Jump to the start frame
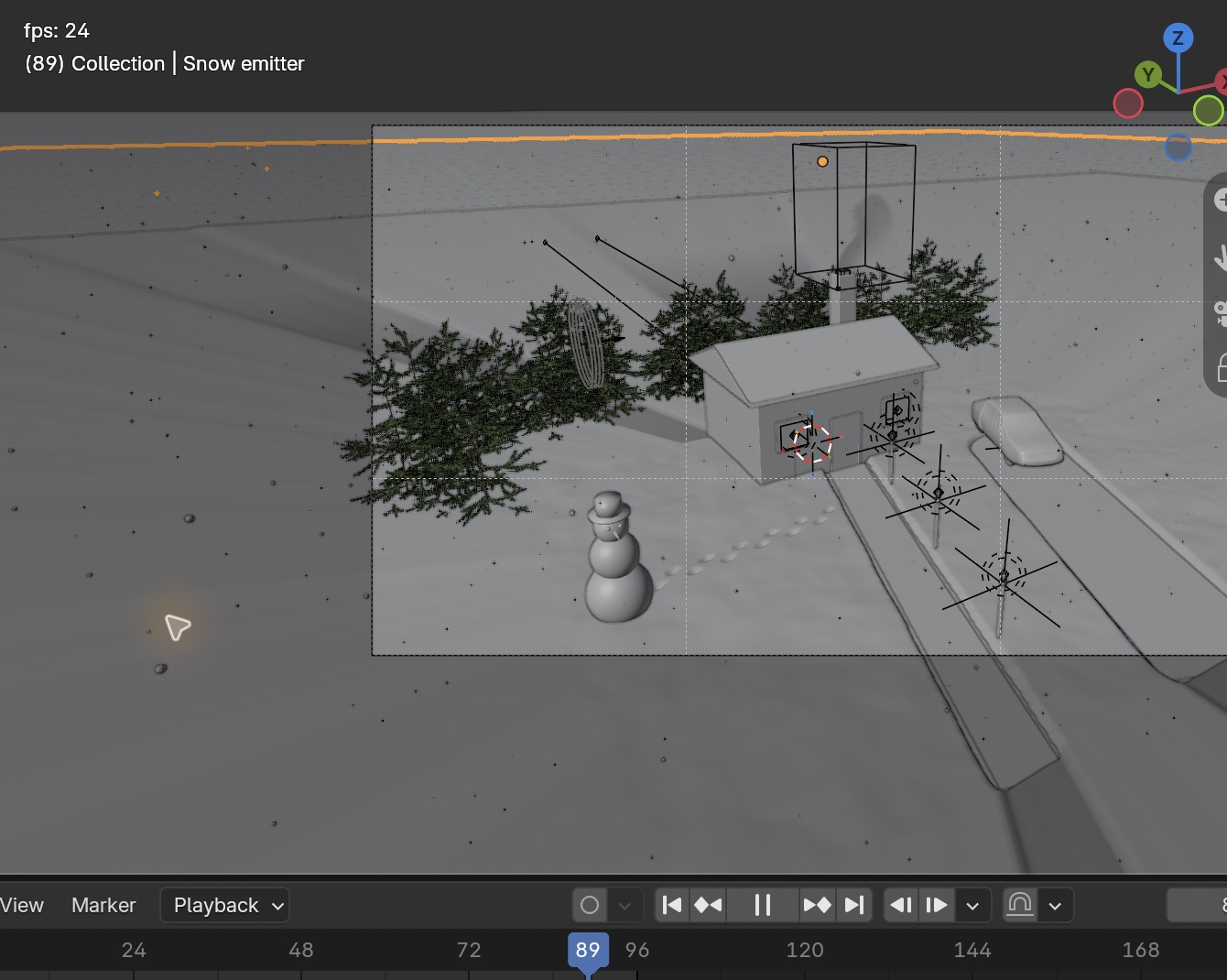 [672, 905]
